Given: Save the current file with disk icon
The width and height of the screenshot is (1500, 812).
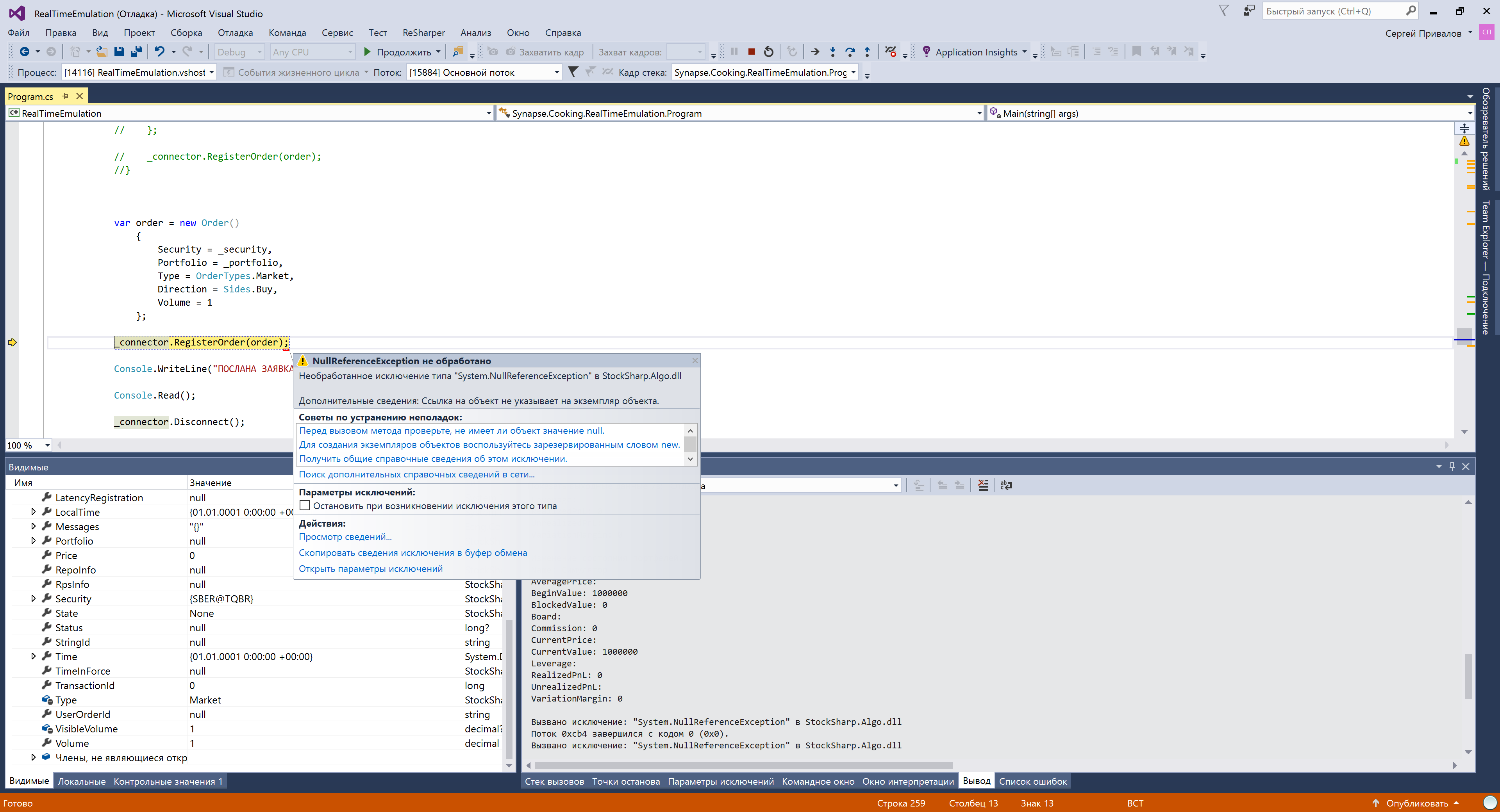Looking at the screenshot, I should 119,52.
